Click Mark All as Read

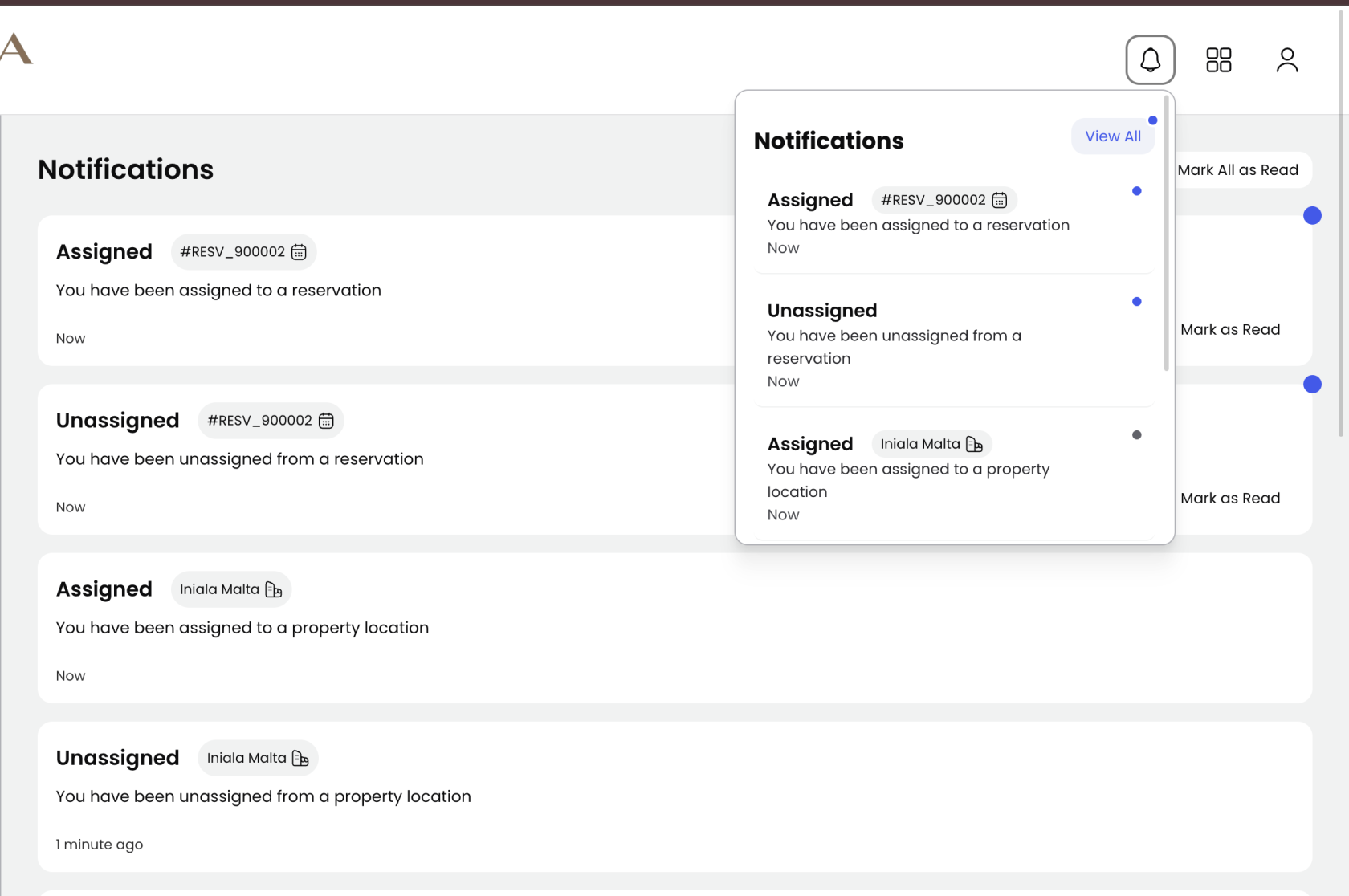[x=1237, y=170]
